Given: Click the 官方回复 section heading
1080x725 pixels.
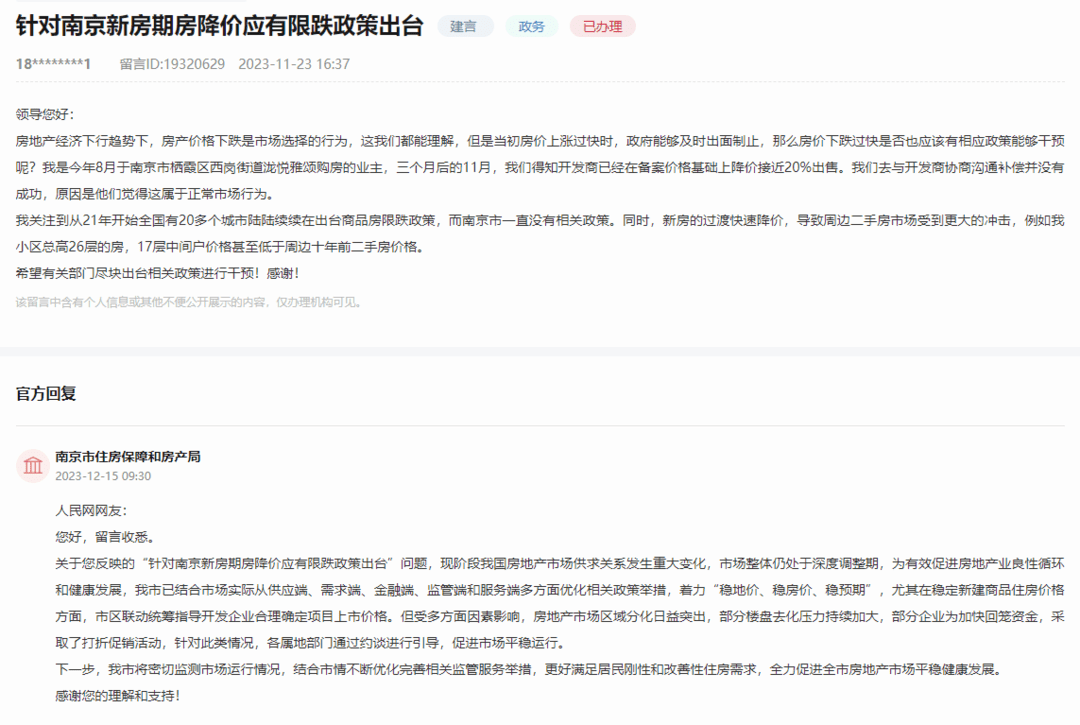Looking at the screenshot, I should (45, 394).
